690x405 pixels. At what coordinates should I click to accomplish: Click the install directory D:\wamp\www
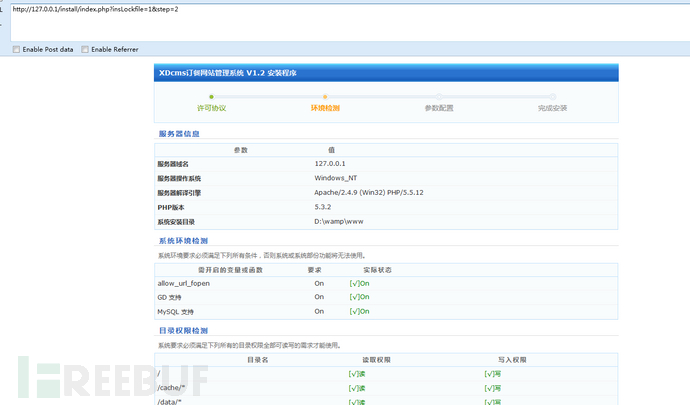pyautogui.click(x=339, y=221)
